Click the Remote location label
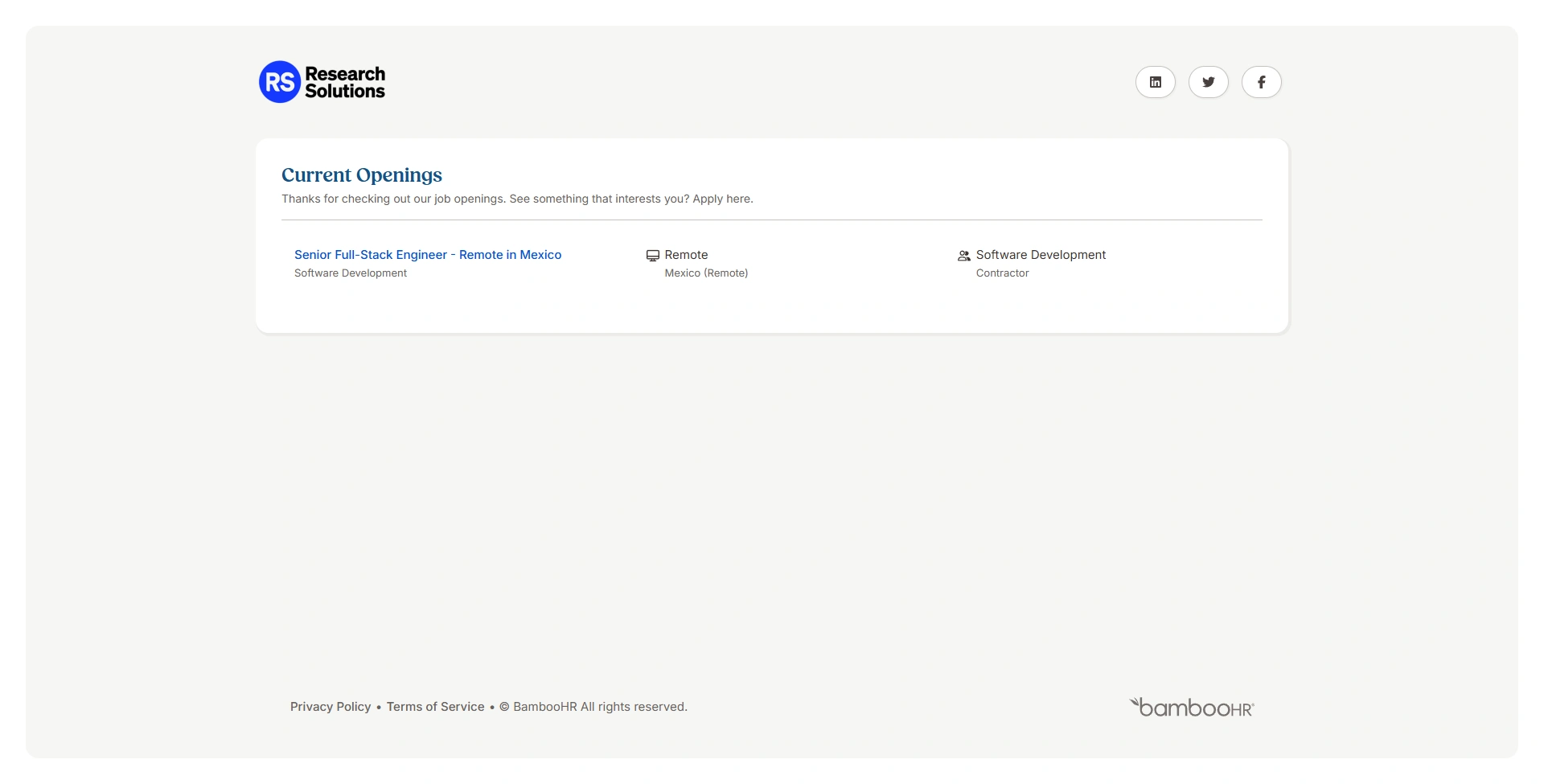 pyautogui.click(x=686, y=255)
